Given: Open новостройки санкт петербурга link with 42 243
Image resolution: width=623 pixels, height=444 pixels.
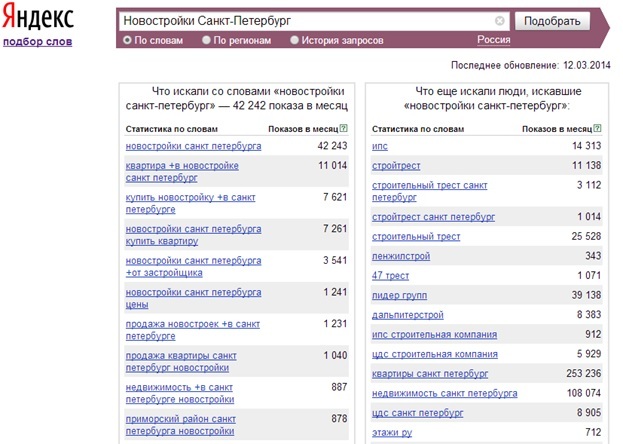Looking at the screenshot, I should coord(193,146).
